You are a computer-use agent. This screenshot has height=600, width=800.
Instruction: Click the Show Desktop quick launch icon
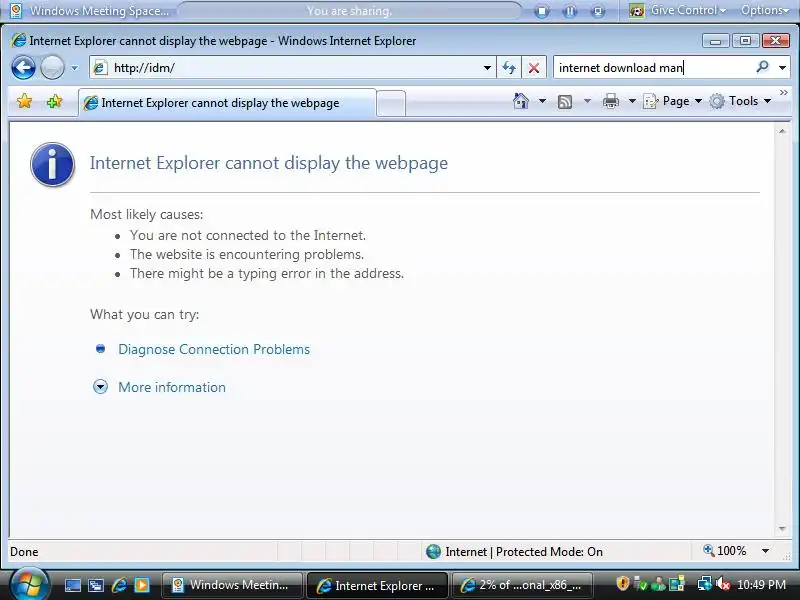click(72, 585)
